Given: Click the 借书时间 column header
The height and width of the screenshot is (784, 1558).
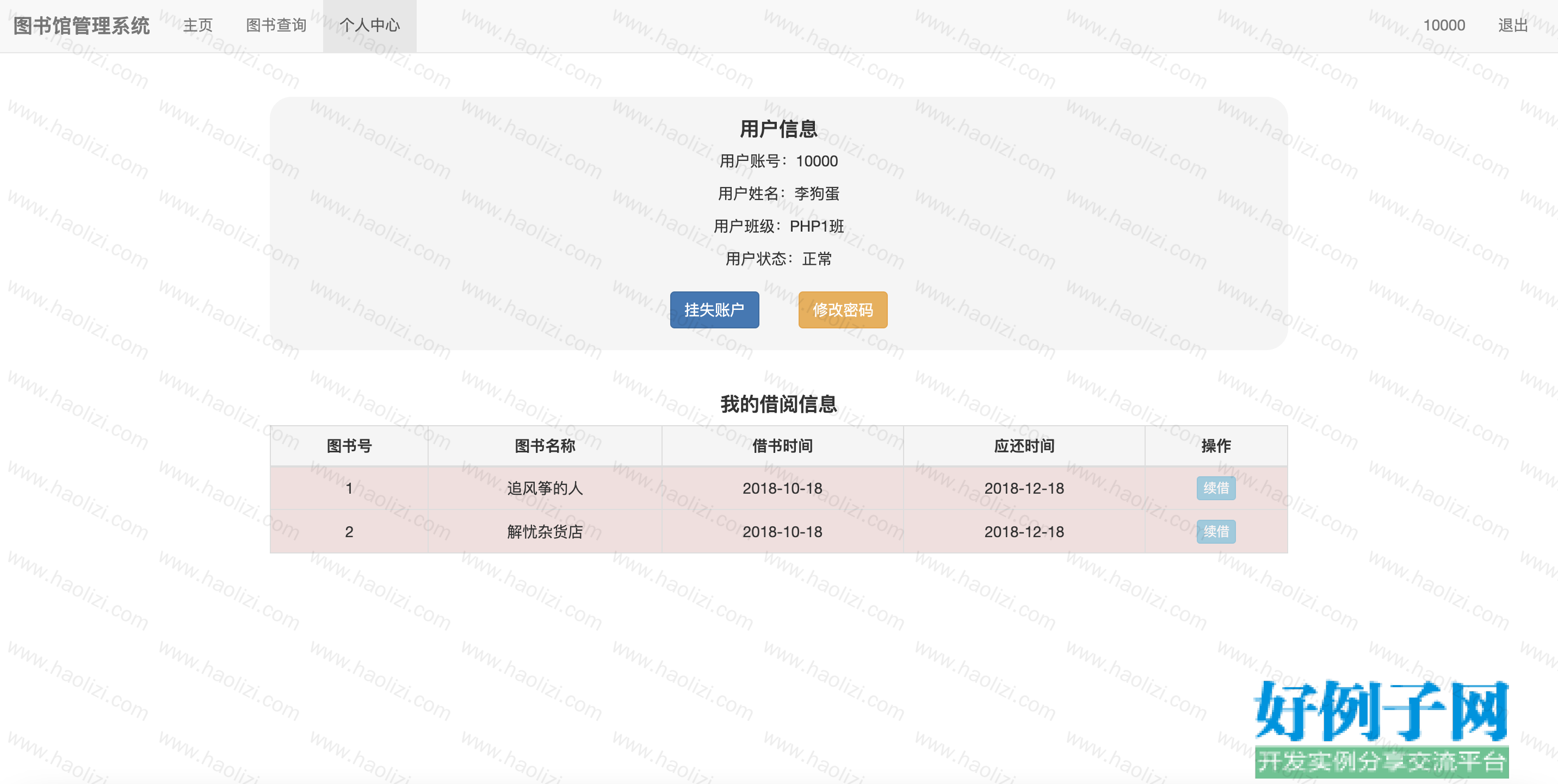Looking at the screenshot, I should (x=782, y=446).
